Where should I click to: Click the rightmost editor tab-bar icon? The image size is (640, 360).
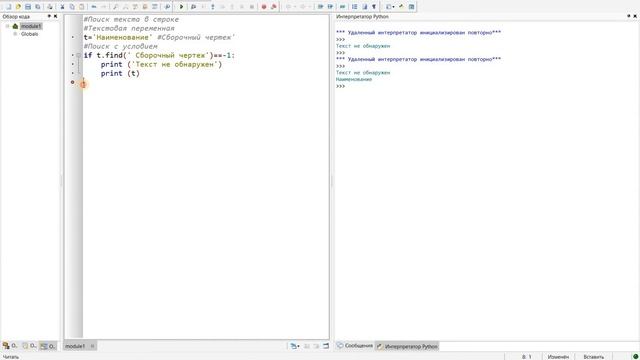(x=326, y=346)
